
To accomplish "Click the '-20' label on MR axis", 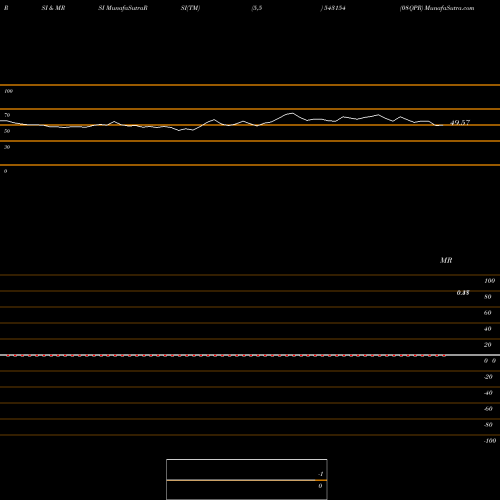I will point(488,377).
